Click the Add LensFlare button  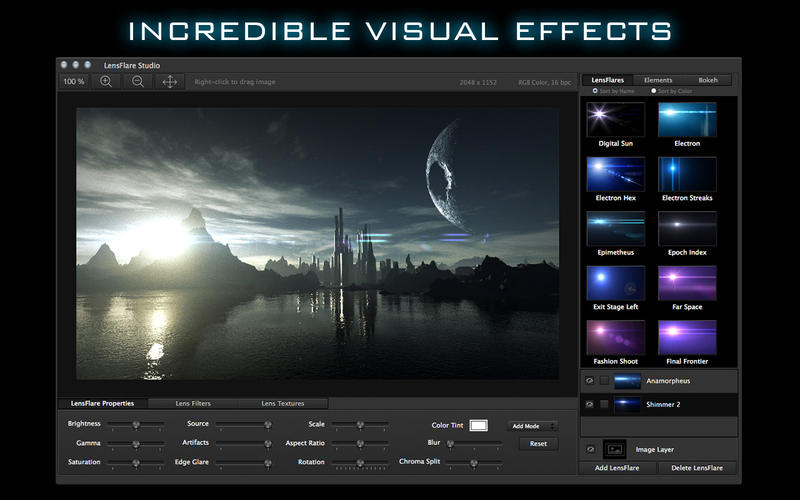619,468
